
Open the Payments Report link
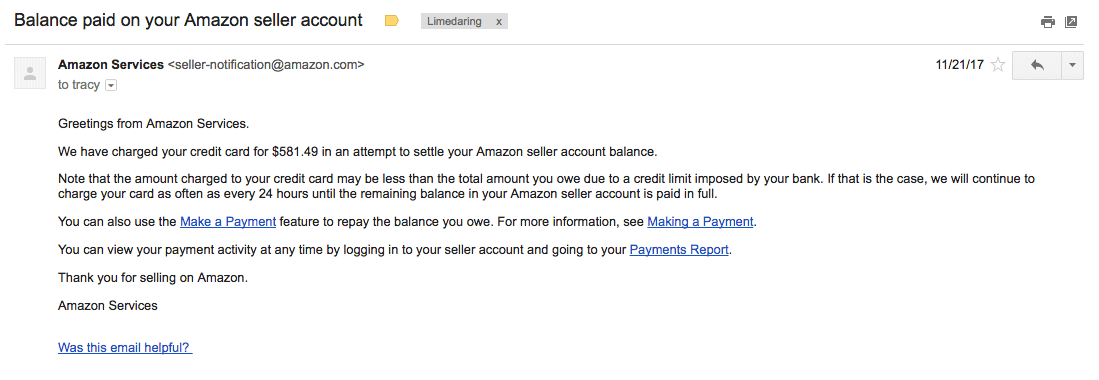pyautogui.click(x=679, y=250)
